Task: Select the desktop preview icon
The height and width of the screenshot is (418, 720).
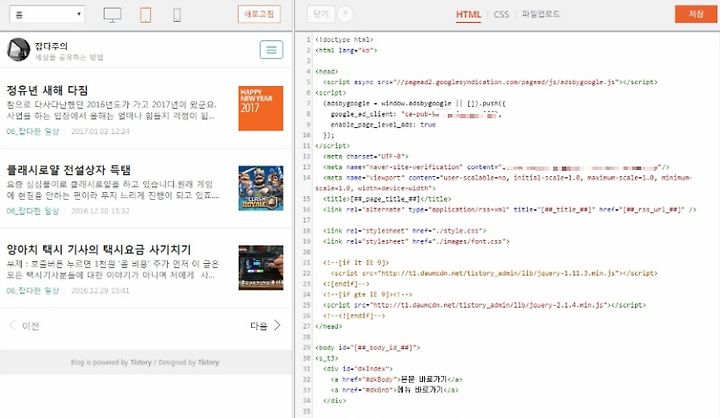Action: [x=112, y=15]
